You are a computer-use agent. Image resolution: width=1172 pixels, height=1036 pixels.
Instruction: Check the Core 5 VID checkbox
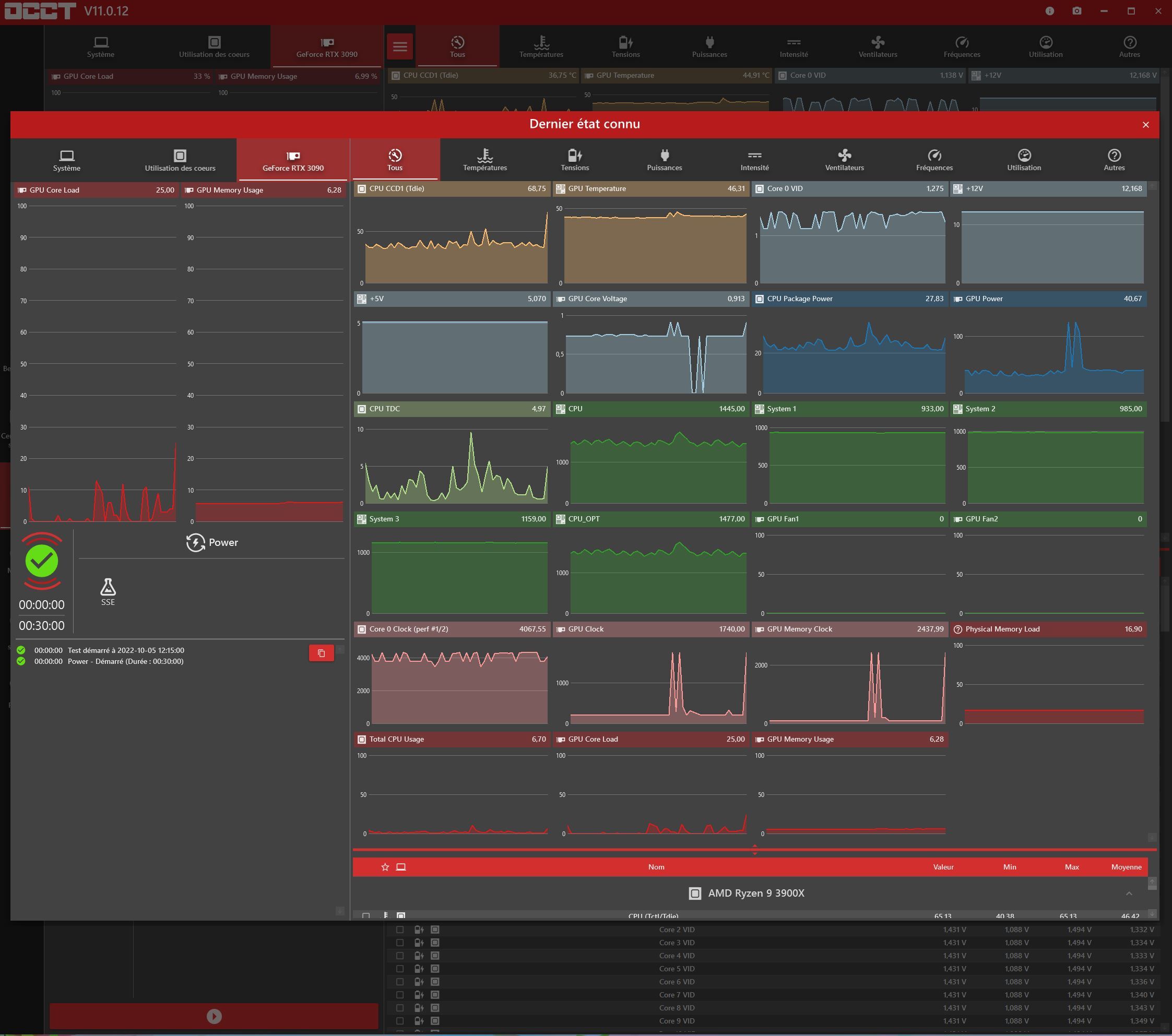tap(400, 969)
